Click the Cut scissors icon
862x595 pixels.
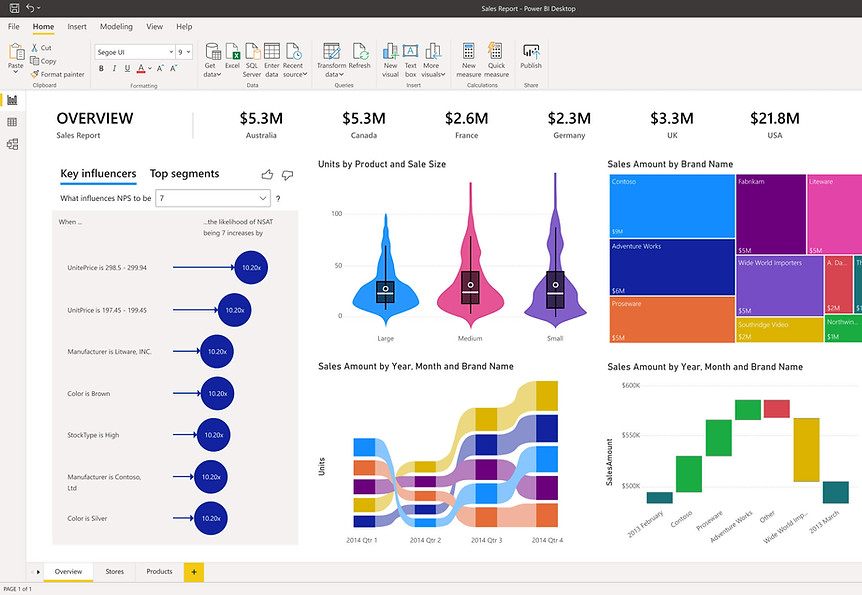35,48
